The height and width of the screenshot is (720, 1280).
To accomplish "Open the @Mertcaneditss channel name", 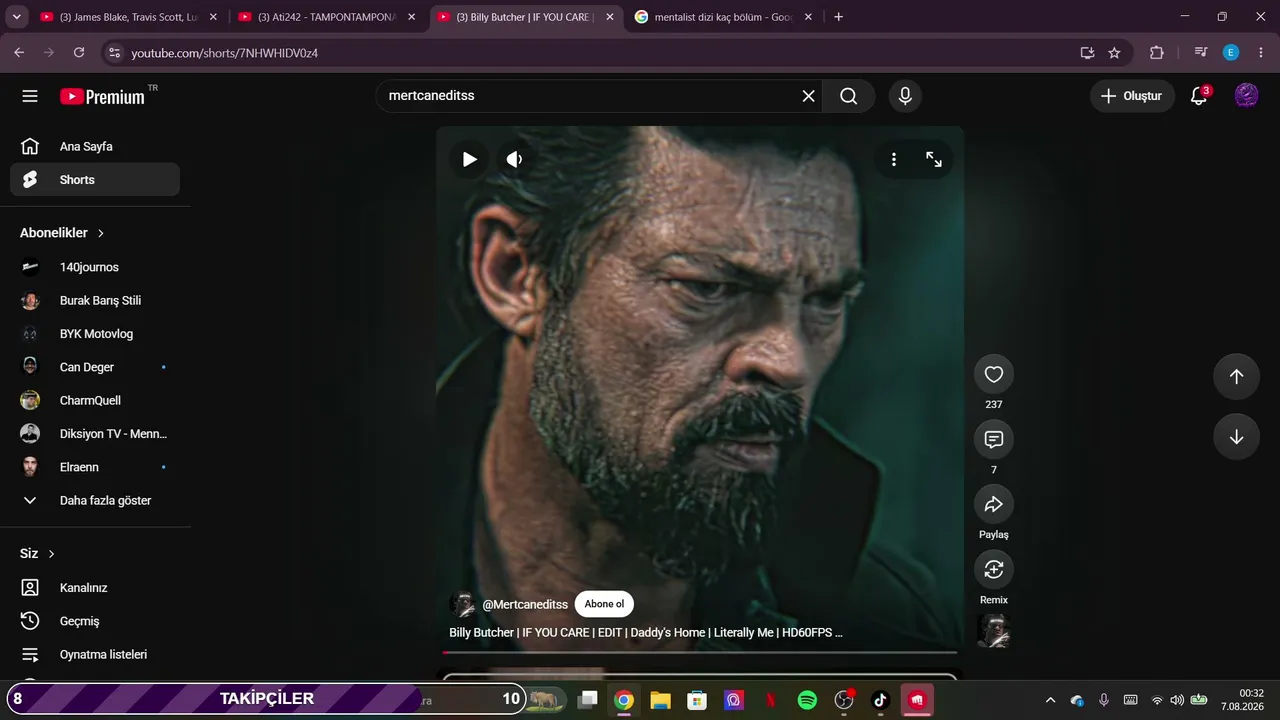I will click(x=525, y=605).
